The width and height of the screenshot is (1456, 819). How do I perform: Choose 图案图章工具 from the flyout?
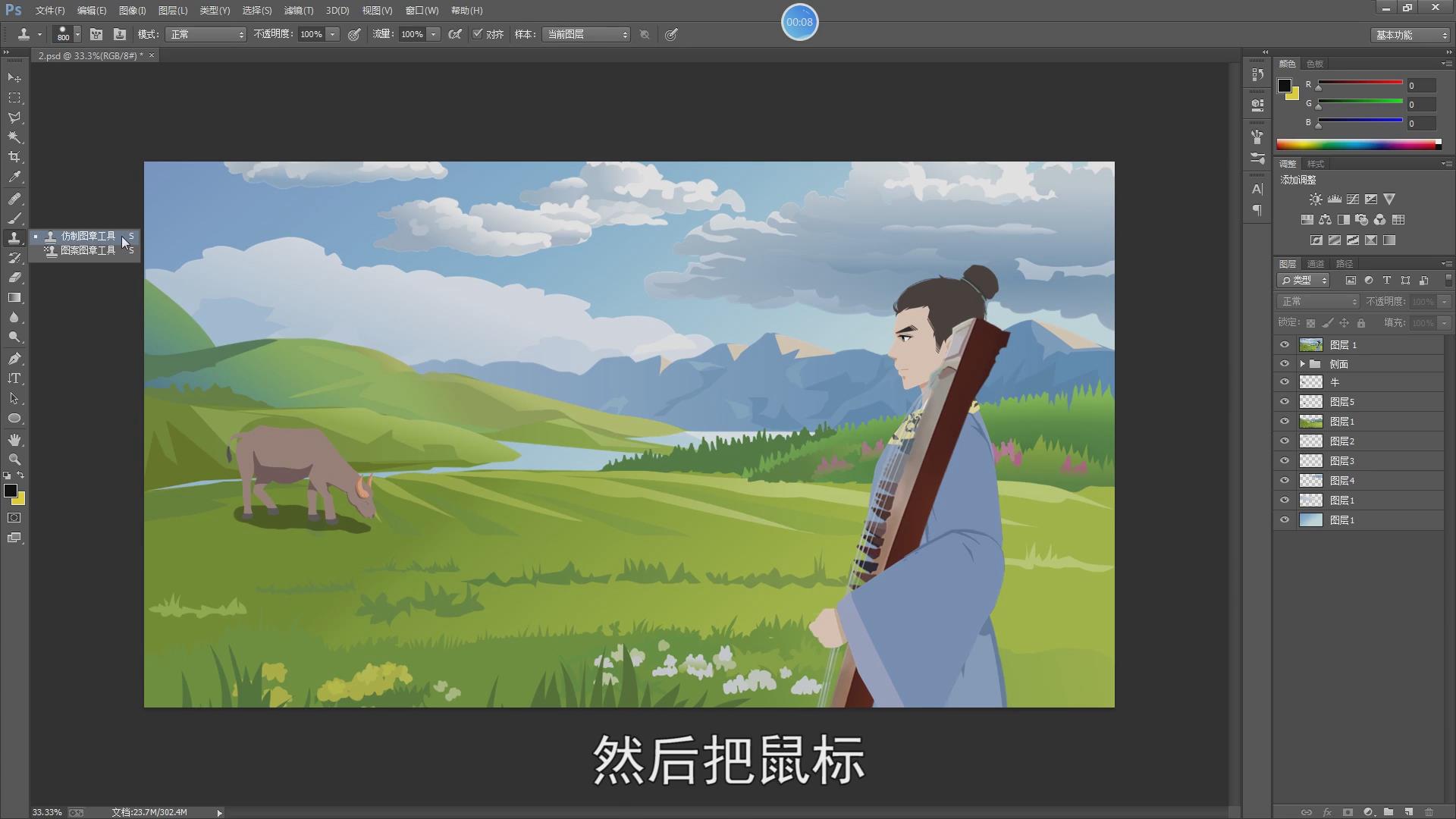tap(87, 250)
